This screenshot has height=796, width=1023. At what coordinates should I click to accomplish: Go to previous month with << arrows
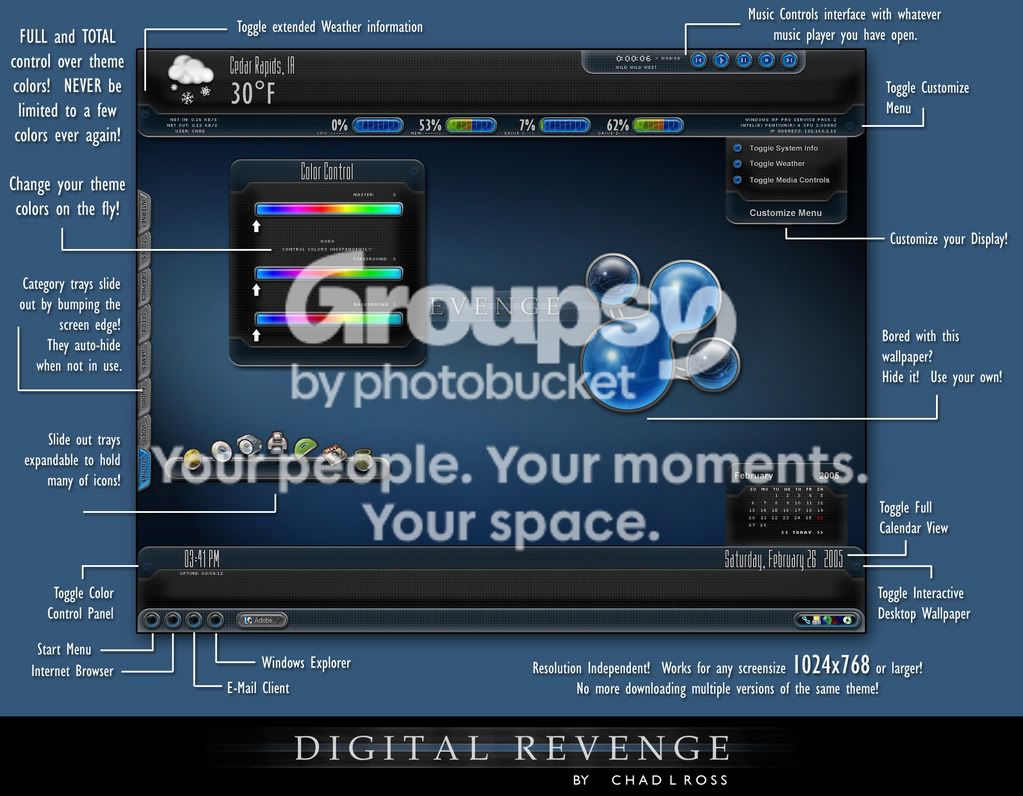click(785, 532)
